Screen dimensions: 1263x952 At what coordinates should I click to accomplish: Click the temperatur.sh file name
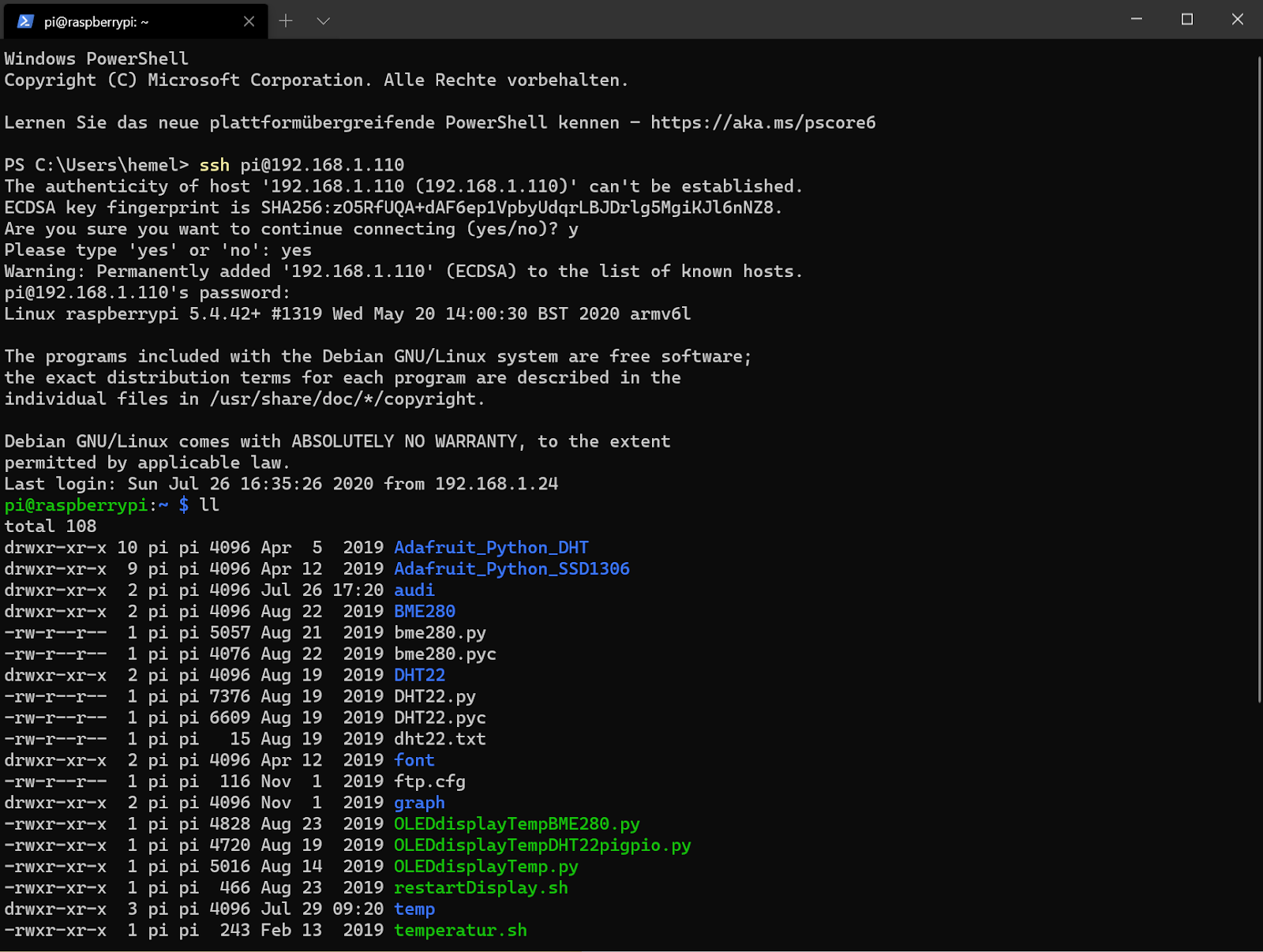tap(460, 931)
